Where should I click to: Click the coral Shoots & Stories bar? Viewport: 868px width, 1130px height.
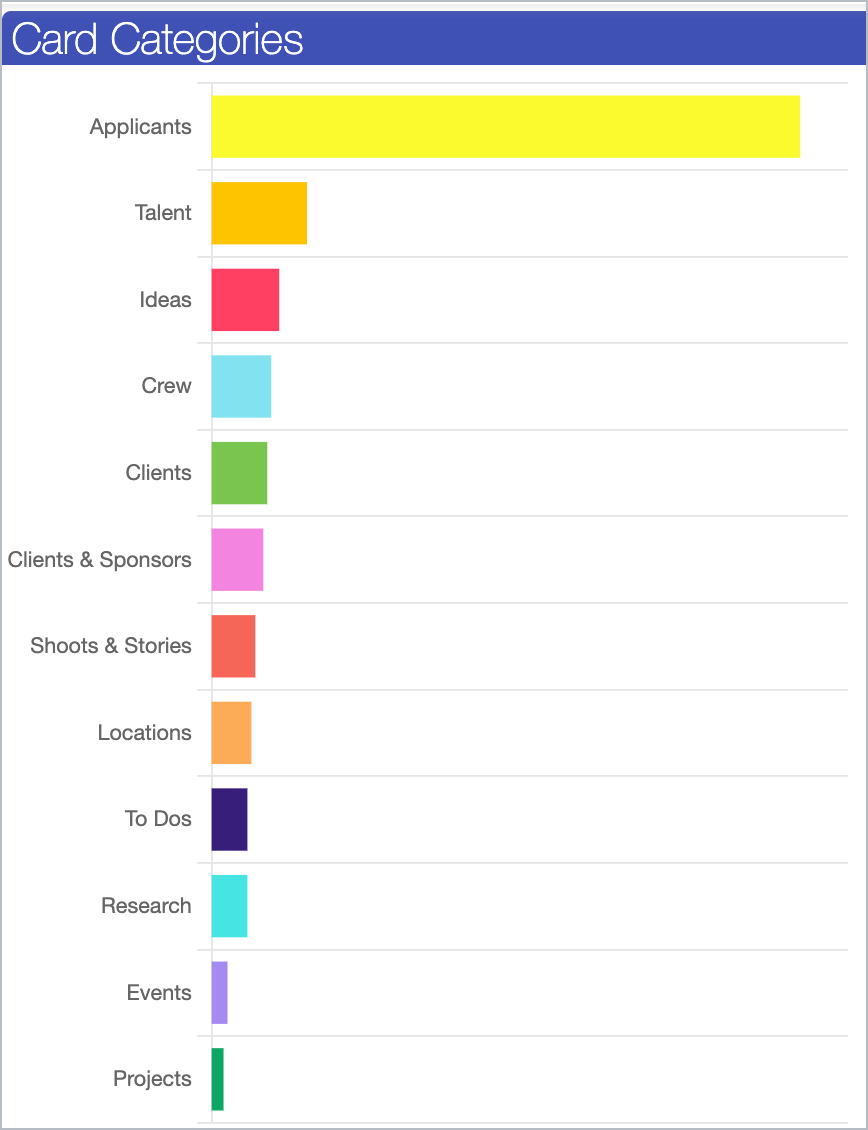233,646
